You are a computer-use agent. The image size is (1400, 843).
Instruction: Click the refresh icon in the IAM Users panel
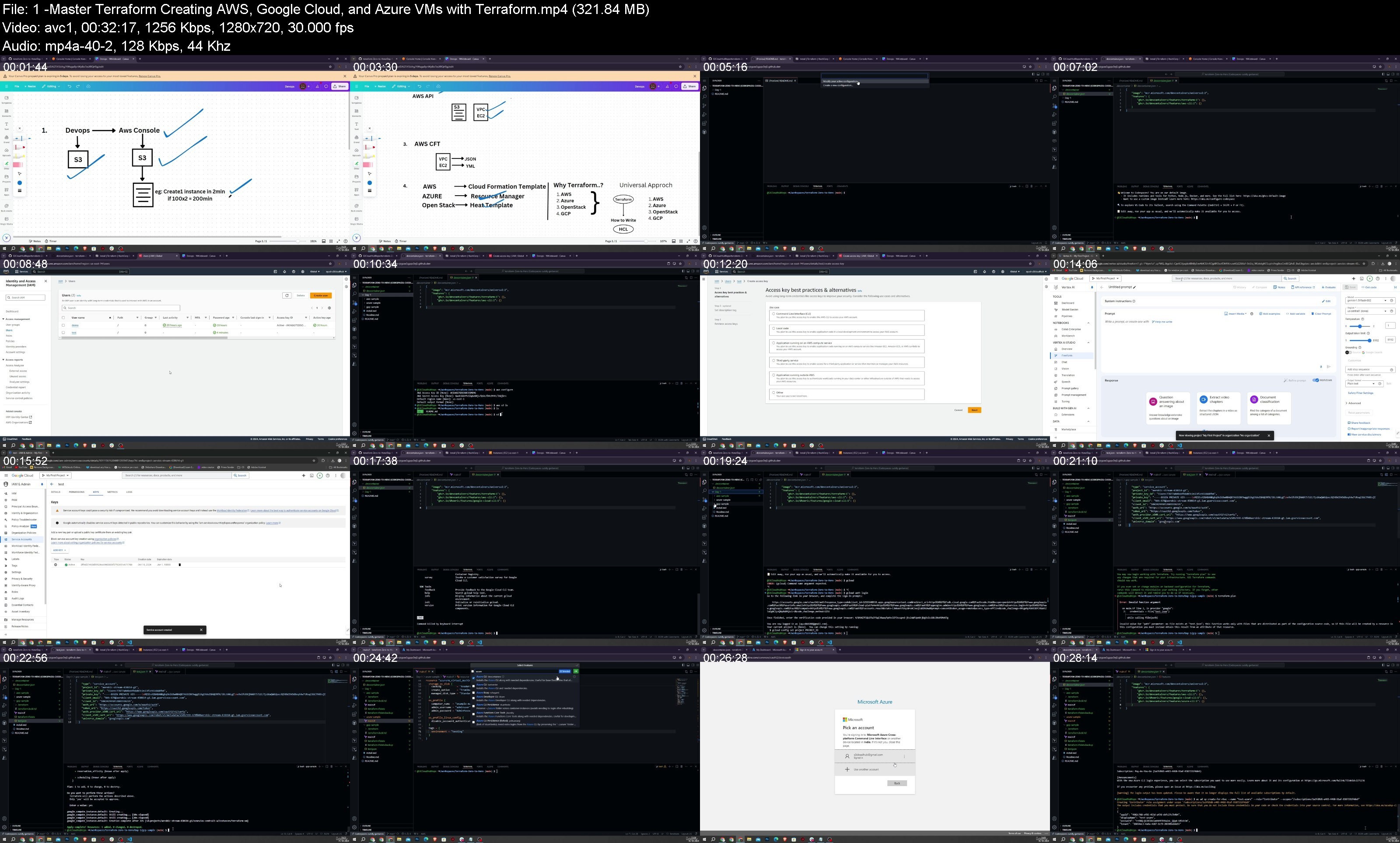(x=287, y=295)
